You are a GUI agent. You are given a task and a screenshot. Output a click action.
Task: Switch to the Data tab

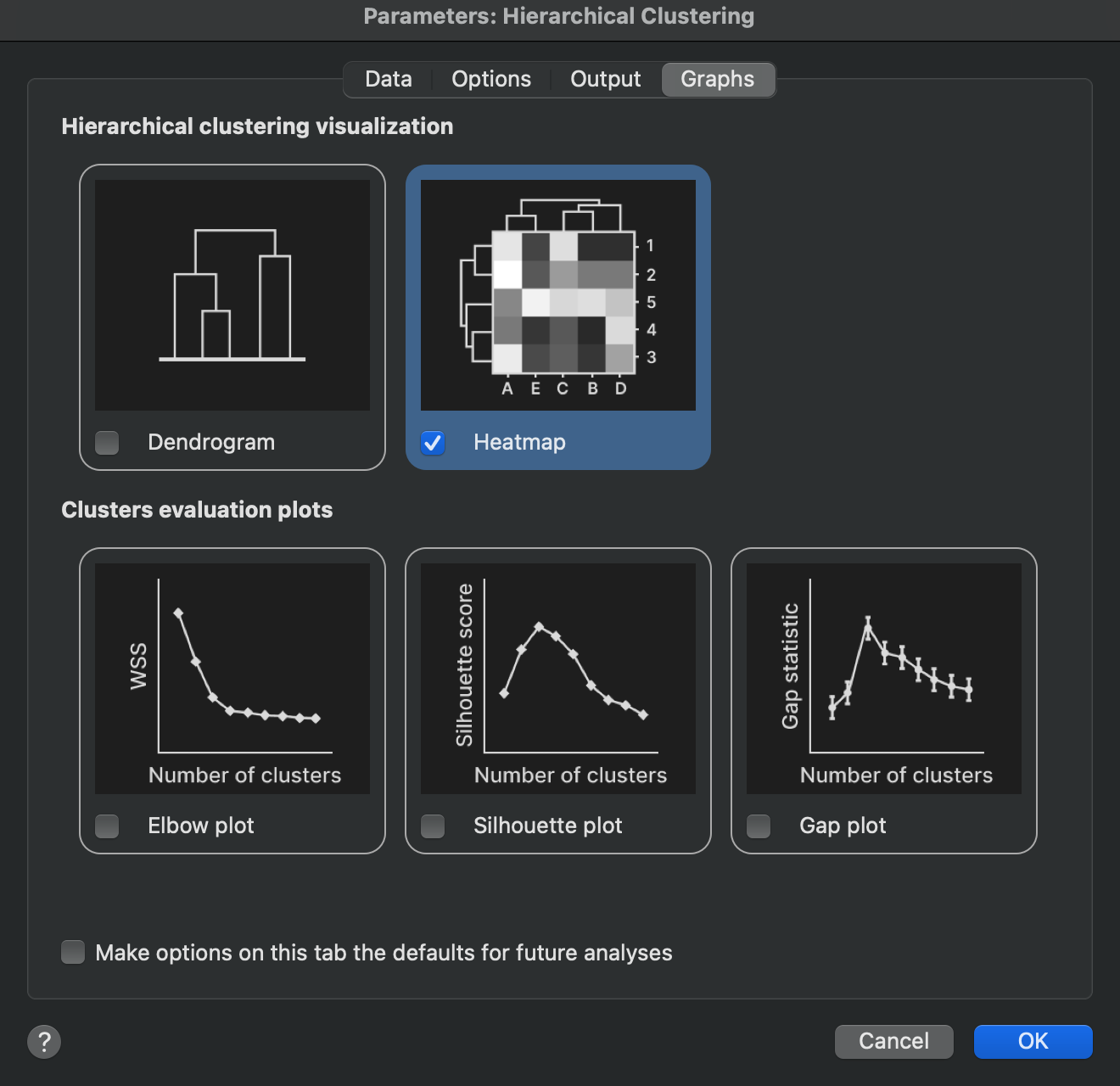[389, 79]
